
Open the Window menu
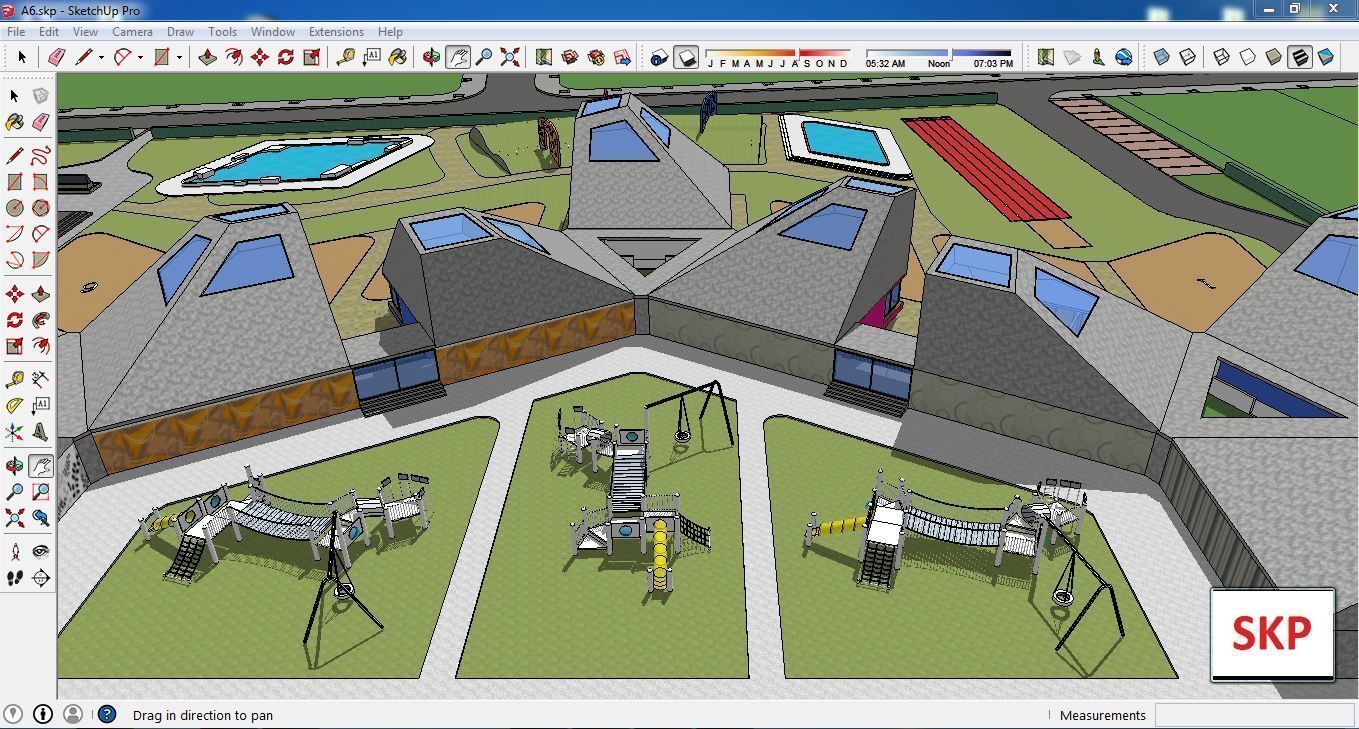(273, 31)
